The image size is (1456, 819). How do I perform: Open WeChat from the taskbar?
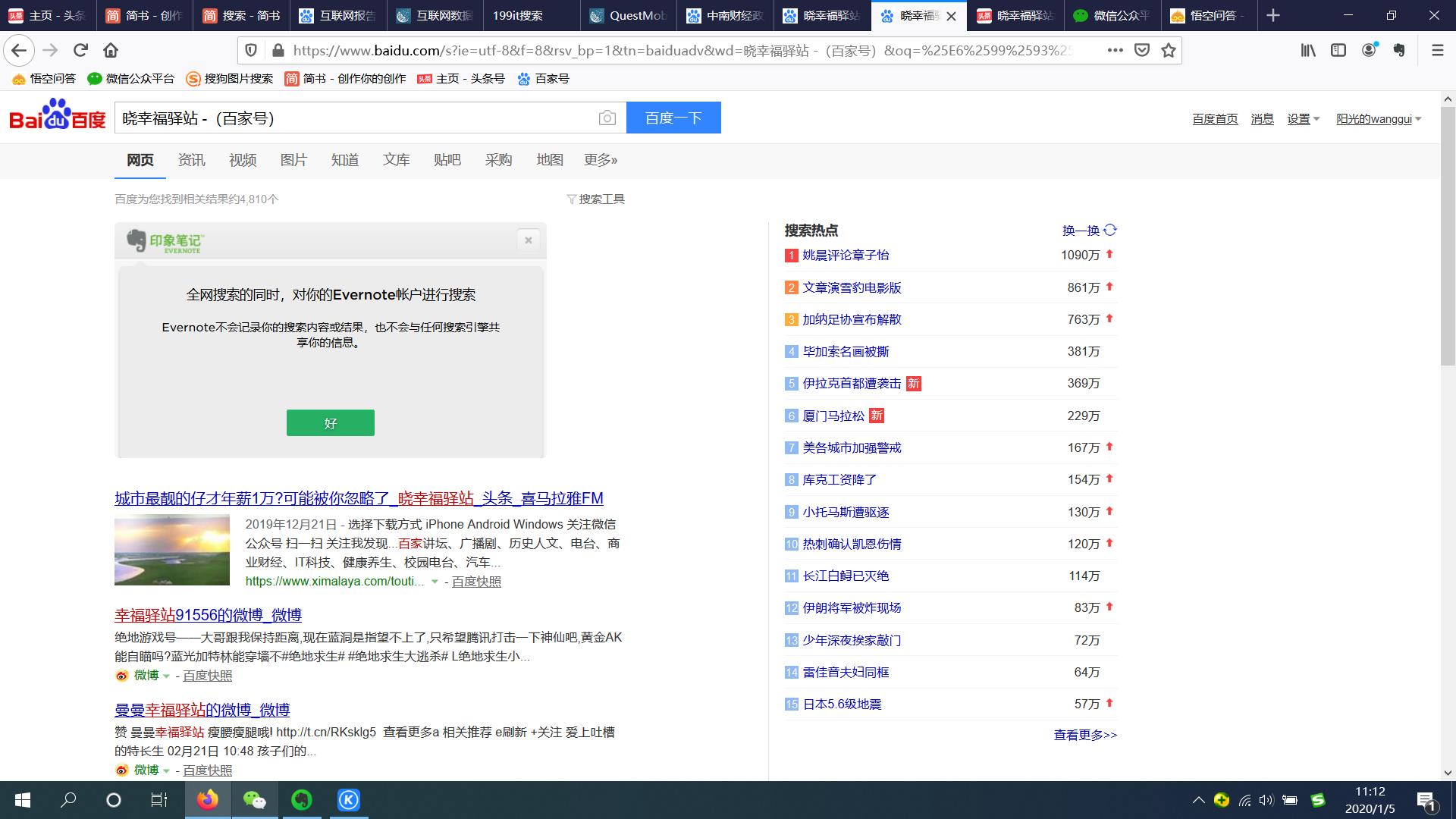click(255, 800)
